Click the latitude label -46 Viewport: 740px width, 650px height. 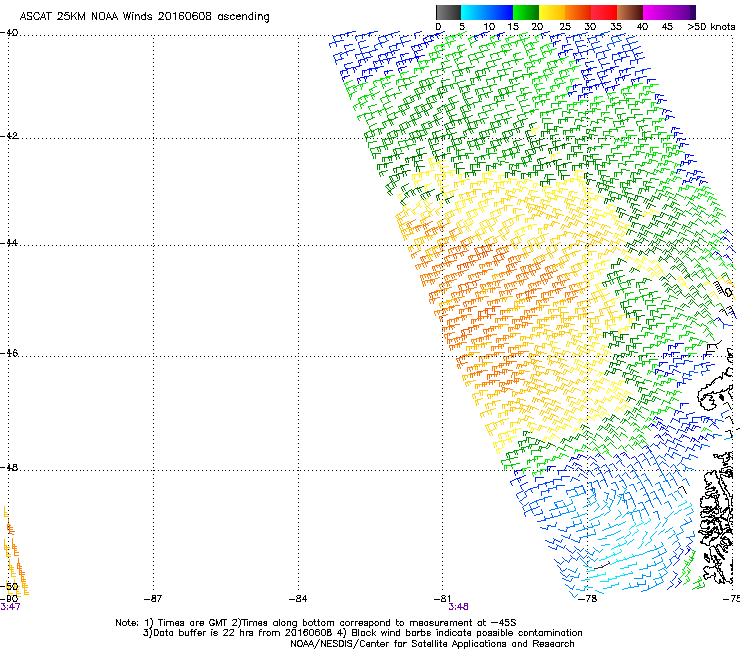9,353
